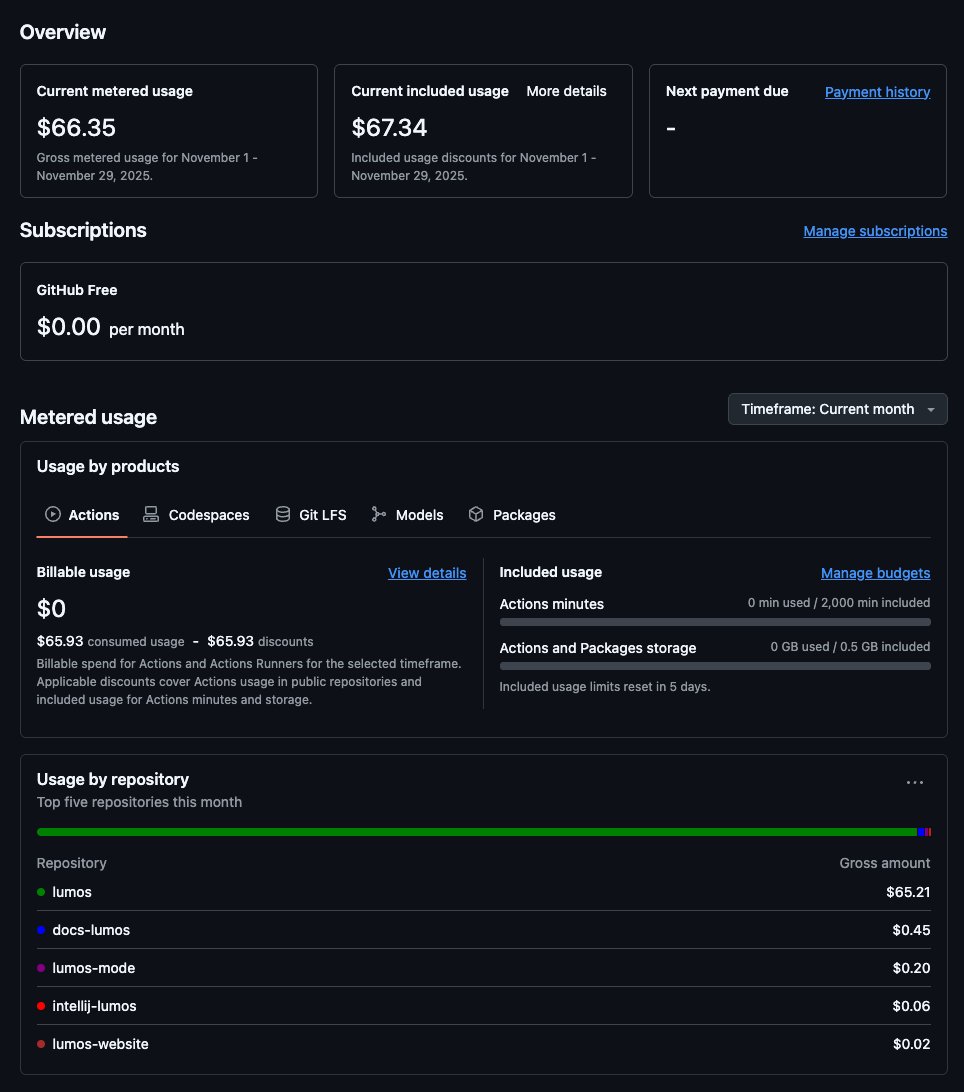Click the $0.00 per month price

click(x=110, y=327)
